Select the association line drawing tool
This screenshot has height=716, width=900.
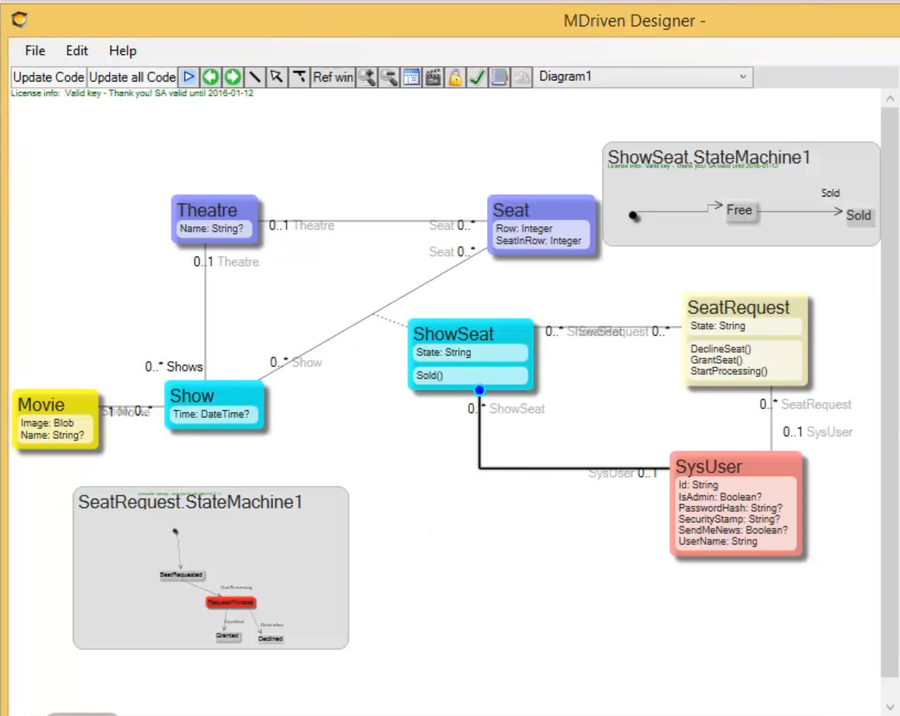pos(254,76)
